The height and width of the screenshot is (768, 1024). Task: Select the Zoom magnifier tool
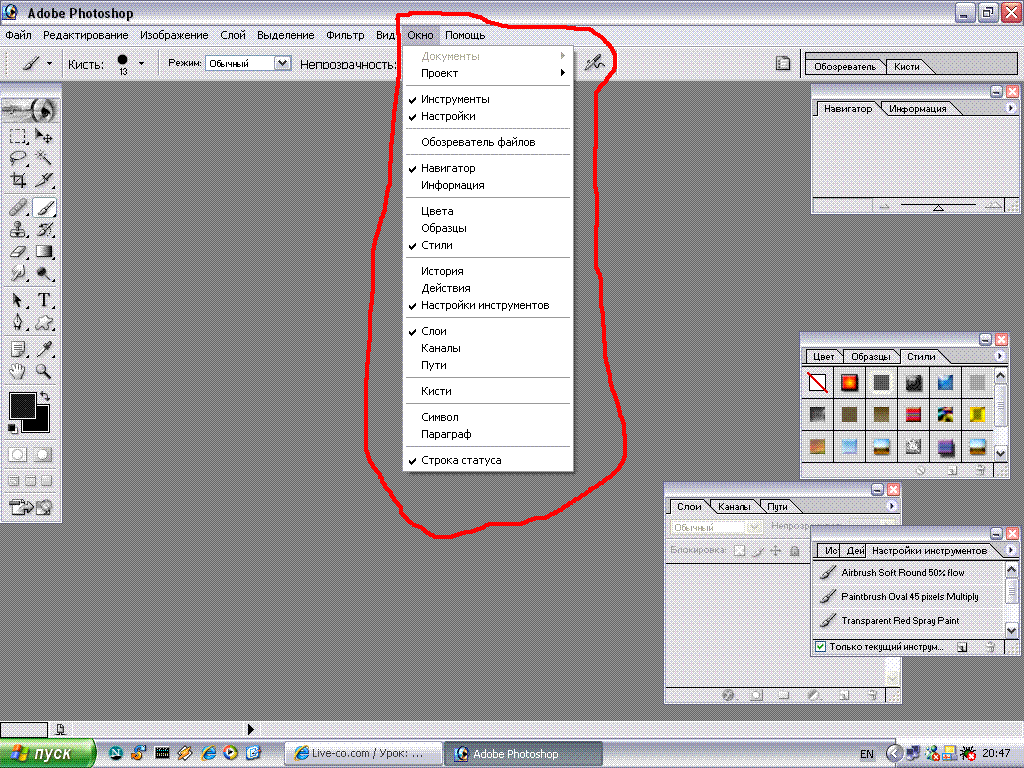44,371
